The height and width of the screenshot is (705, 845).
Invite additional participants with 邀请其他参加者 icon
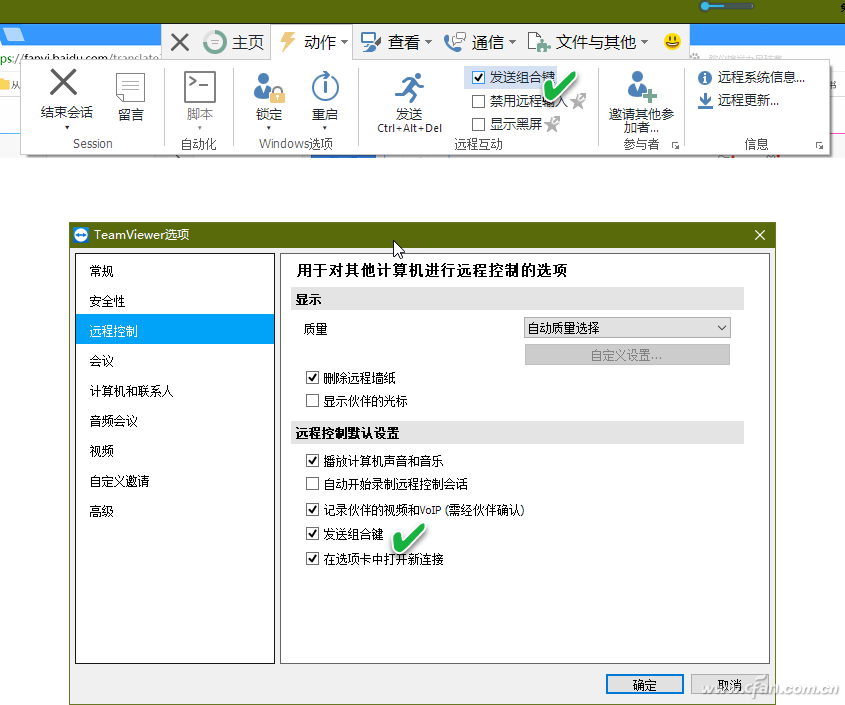[x=641, y=87]
